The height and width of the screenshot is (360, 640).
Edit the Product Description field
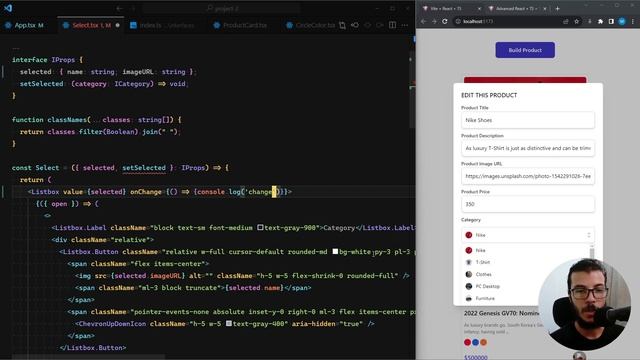click(528, 148)
